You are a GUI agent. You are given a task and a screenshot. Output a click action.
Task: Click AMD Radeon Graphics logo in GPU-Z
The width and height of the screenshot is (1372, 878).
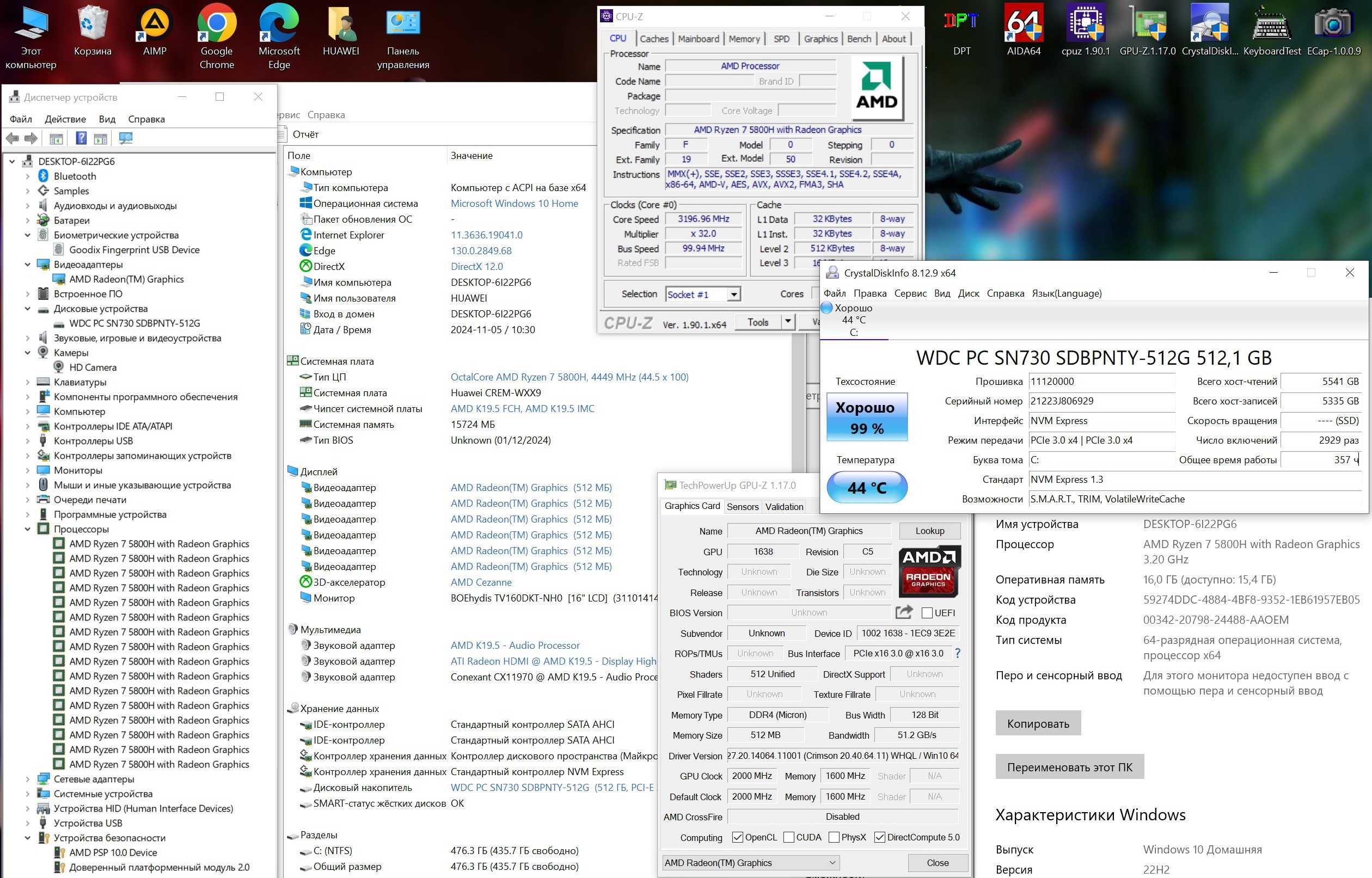click(x=929, y=571)
